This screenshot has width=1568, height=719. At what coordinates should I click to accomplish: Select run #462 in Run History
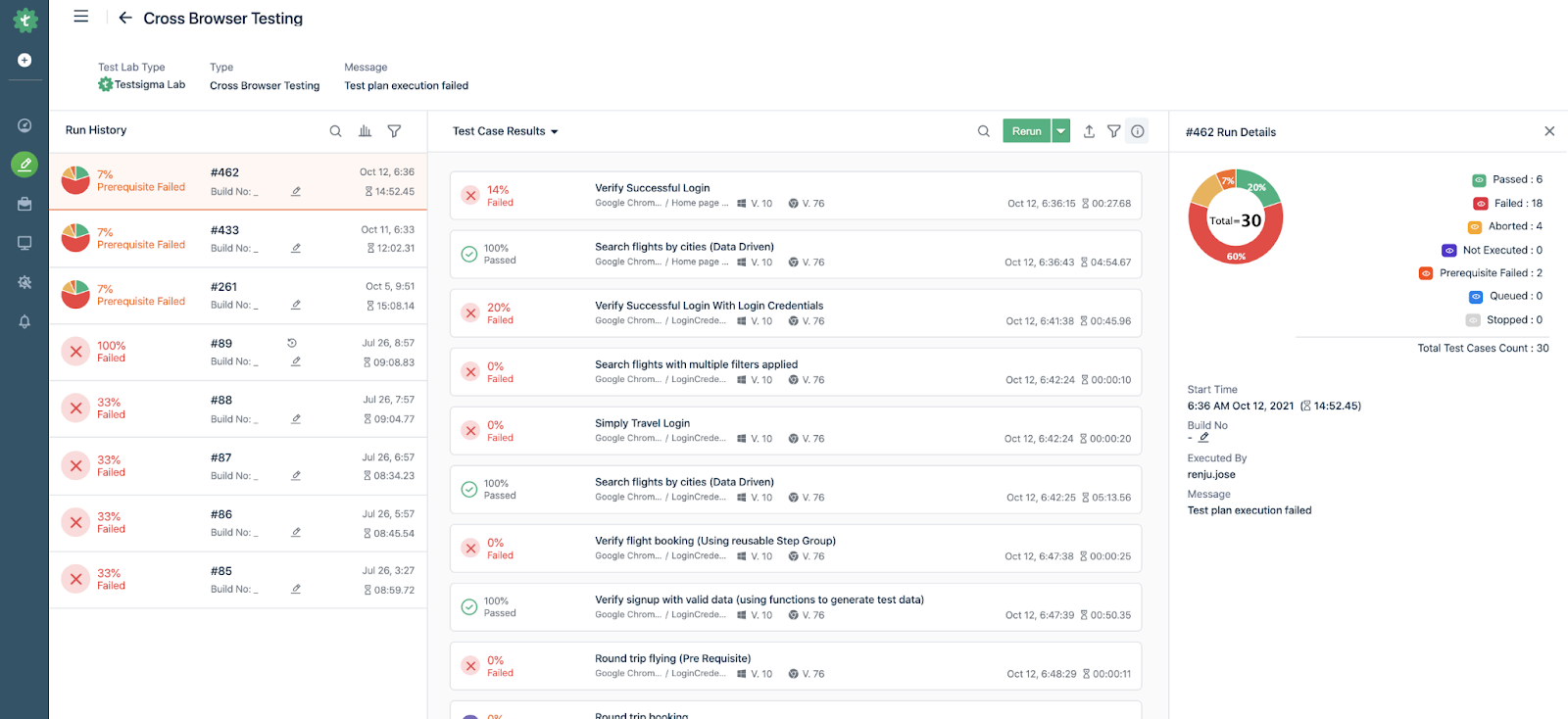238,181
